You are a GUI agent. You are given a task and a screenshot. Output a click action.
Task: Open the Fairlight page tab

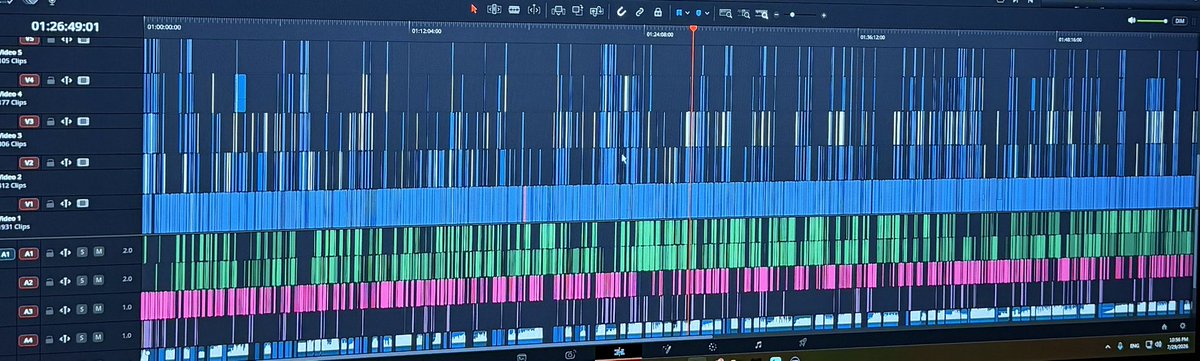coord(757,345)
